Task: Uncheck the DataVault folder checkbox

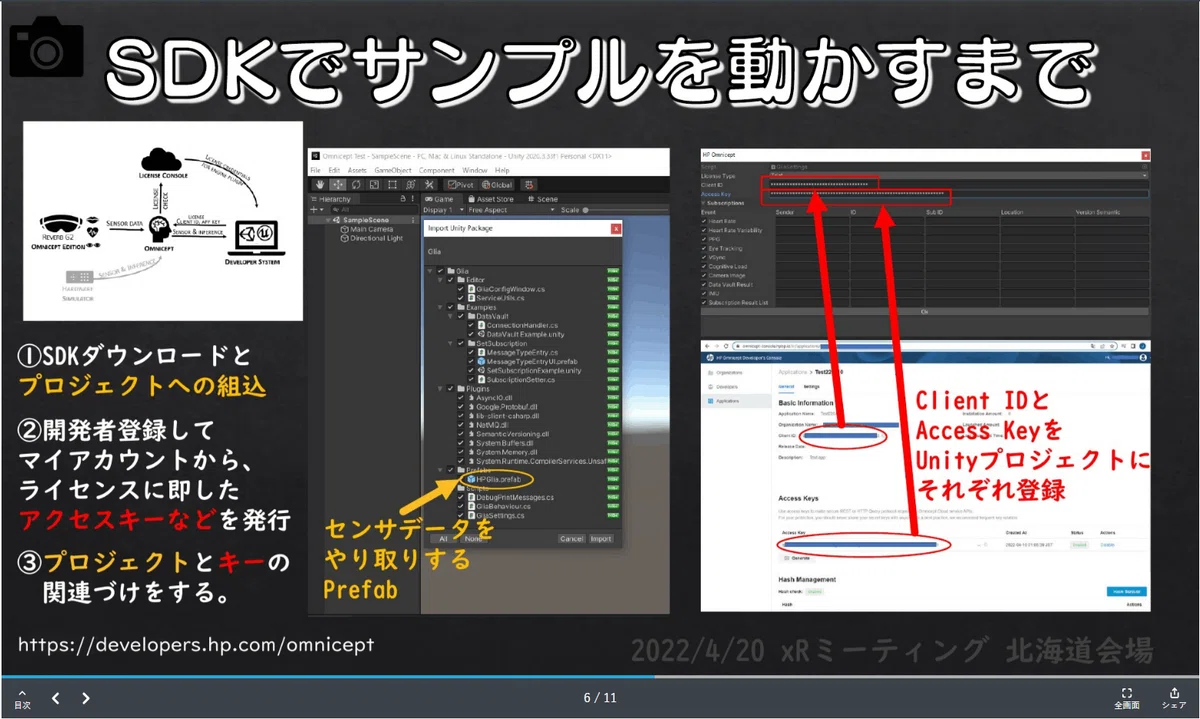Action: [x=460, y=316]
